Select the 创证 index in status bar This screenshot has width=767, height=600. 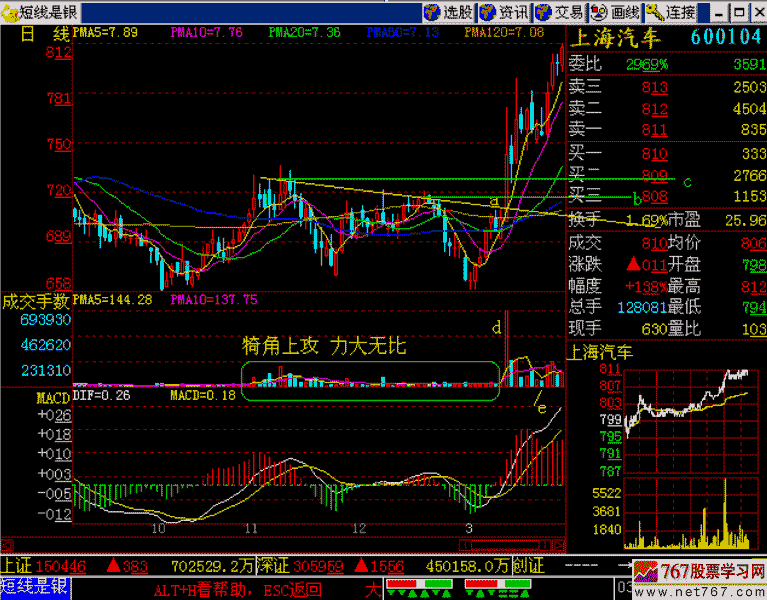click(527, 567)
